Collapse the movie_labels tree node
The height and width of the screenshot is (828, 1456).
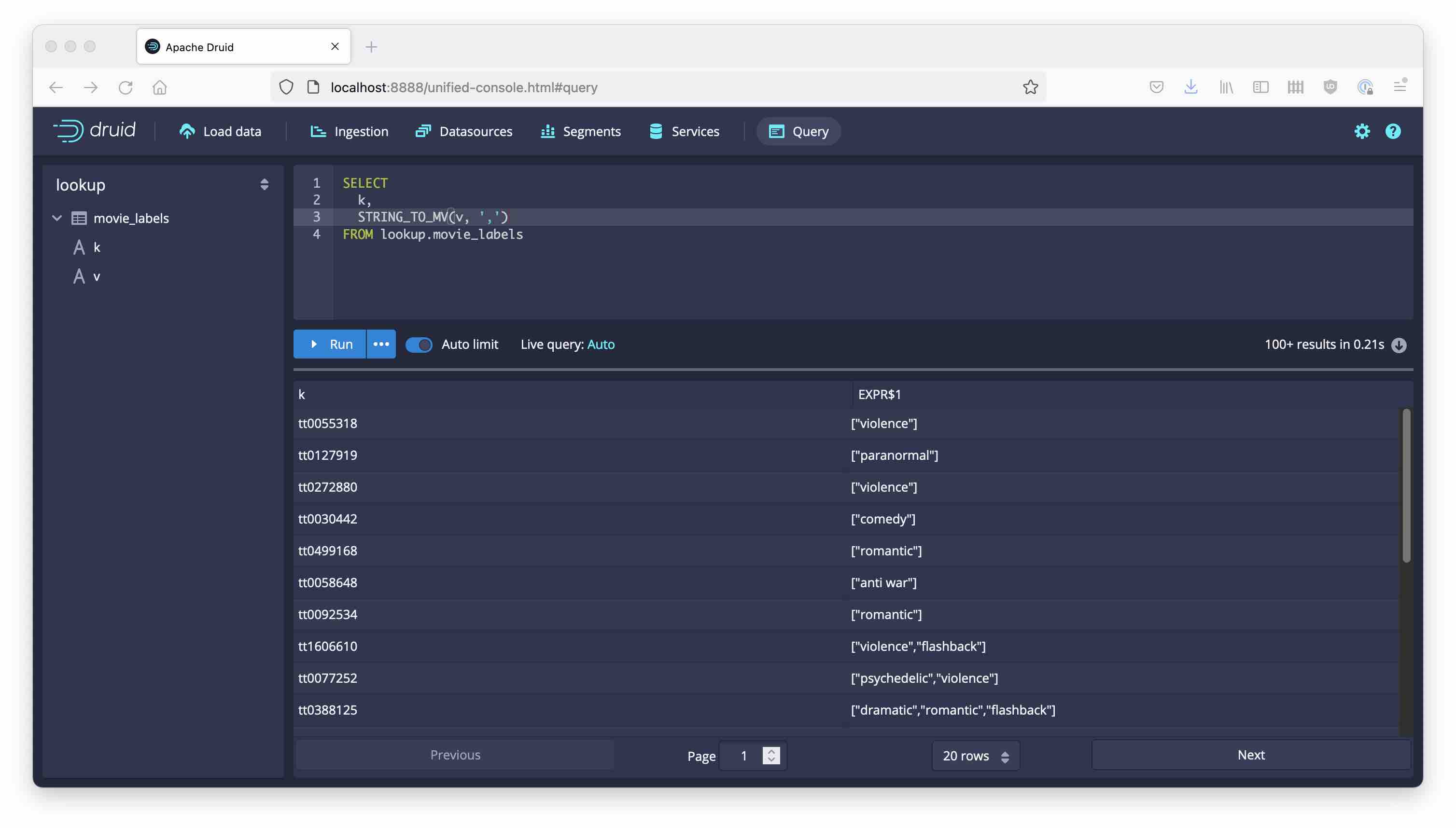(x=57, y=219)
